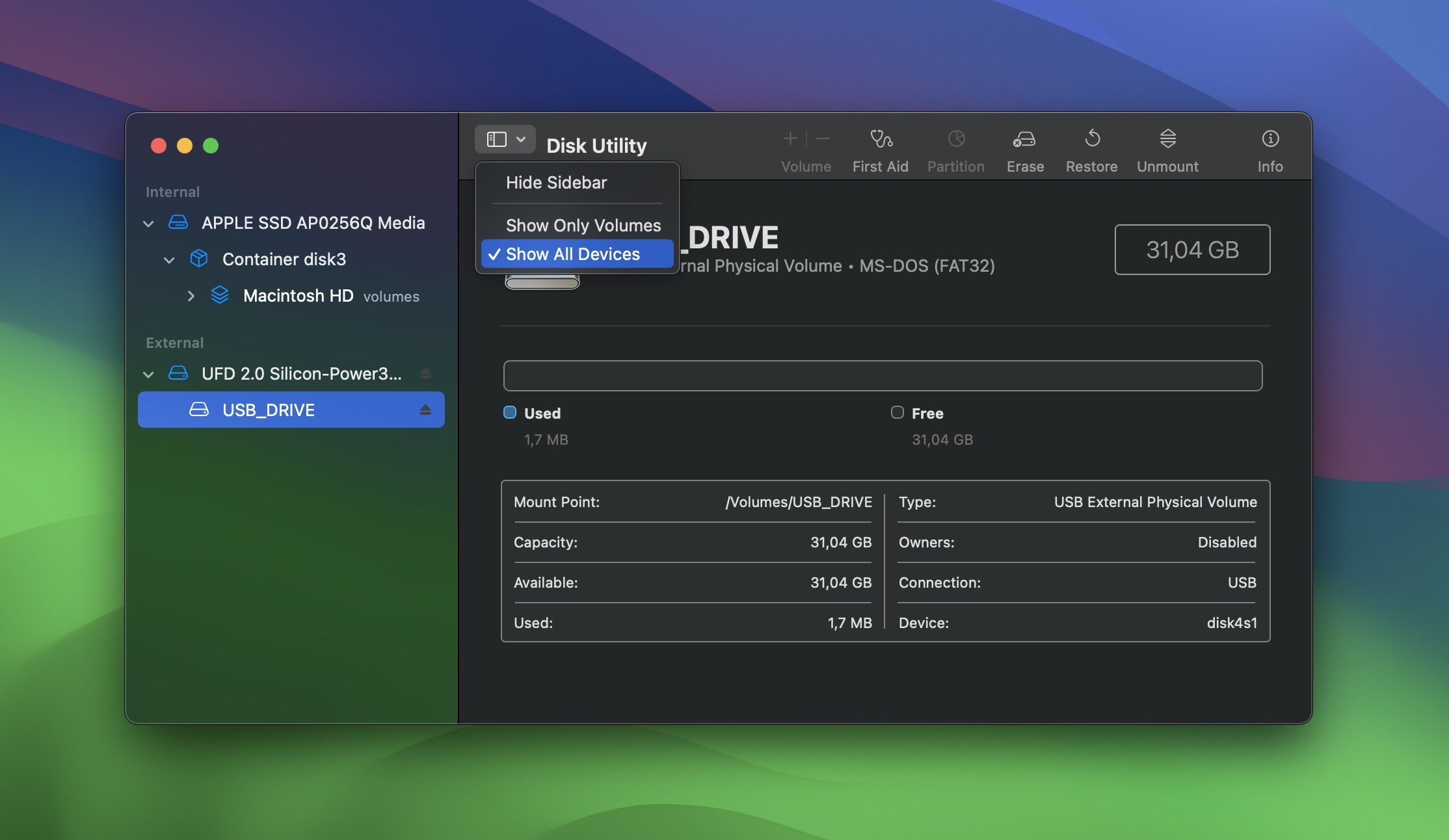Click the Connection USB value
Screen dimensions: 1449x840
pyautogui.click(x=1242, y=583)
